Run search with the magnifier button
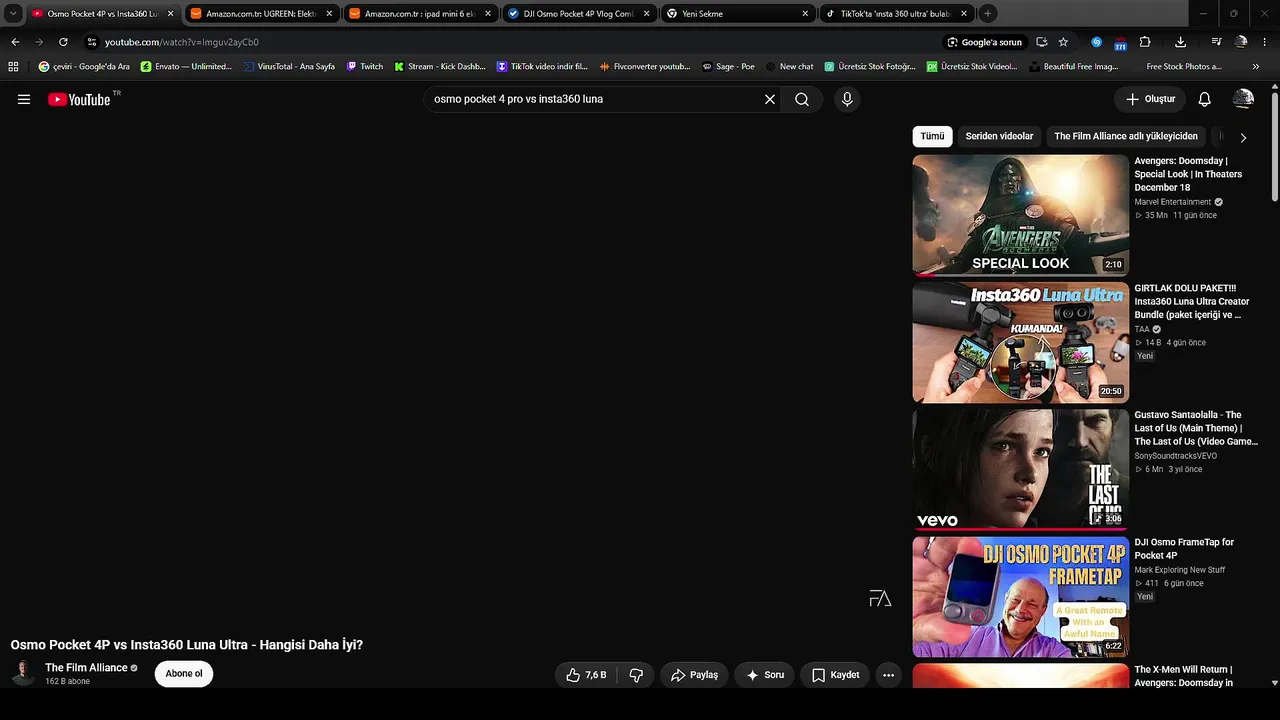Image resolution: width=1280 pixels, height=720 pixels. 802,99
